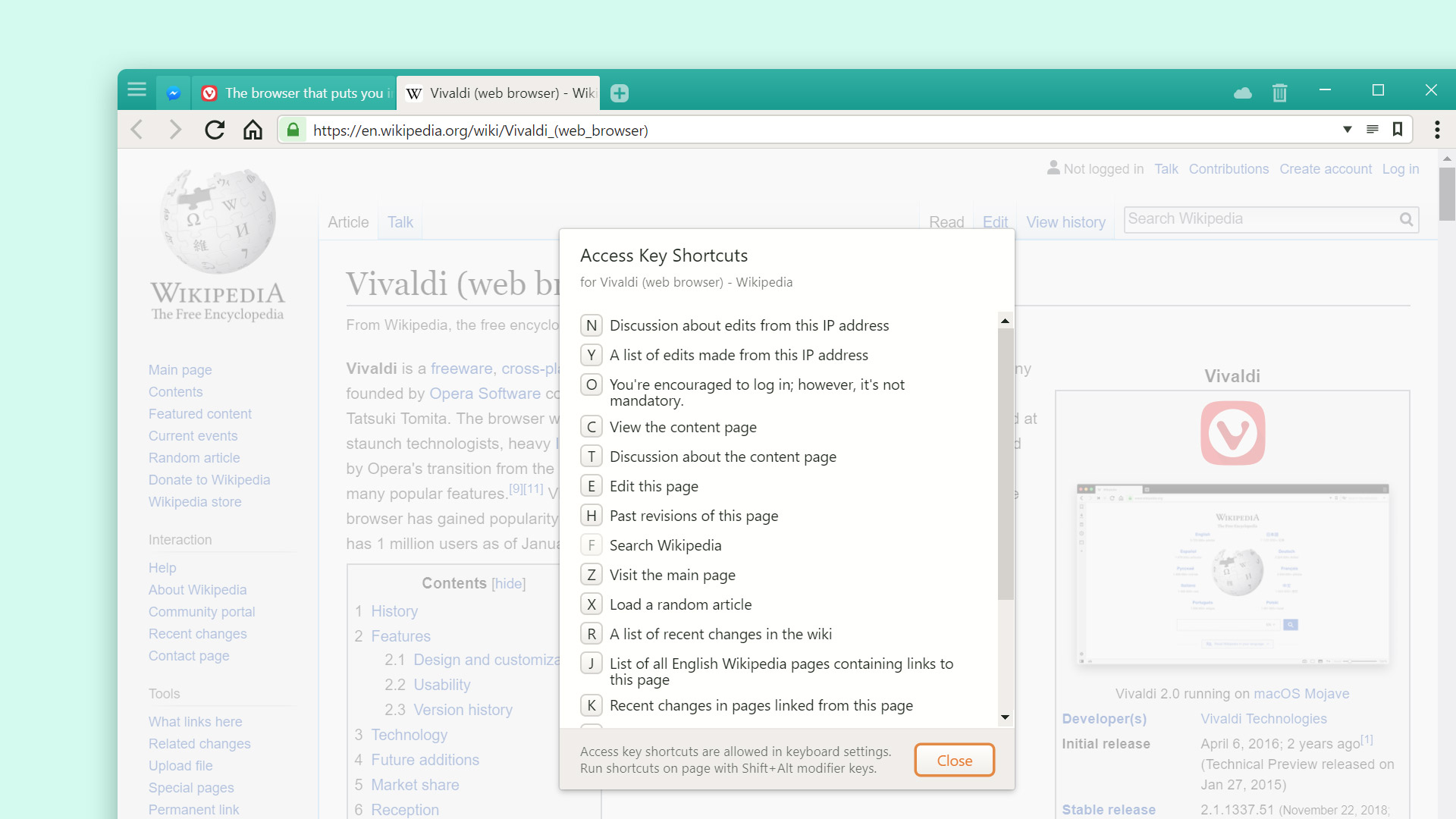Click the Vivaldi browser menu icon

137,91
